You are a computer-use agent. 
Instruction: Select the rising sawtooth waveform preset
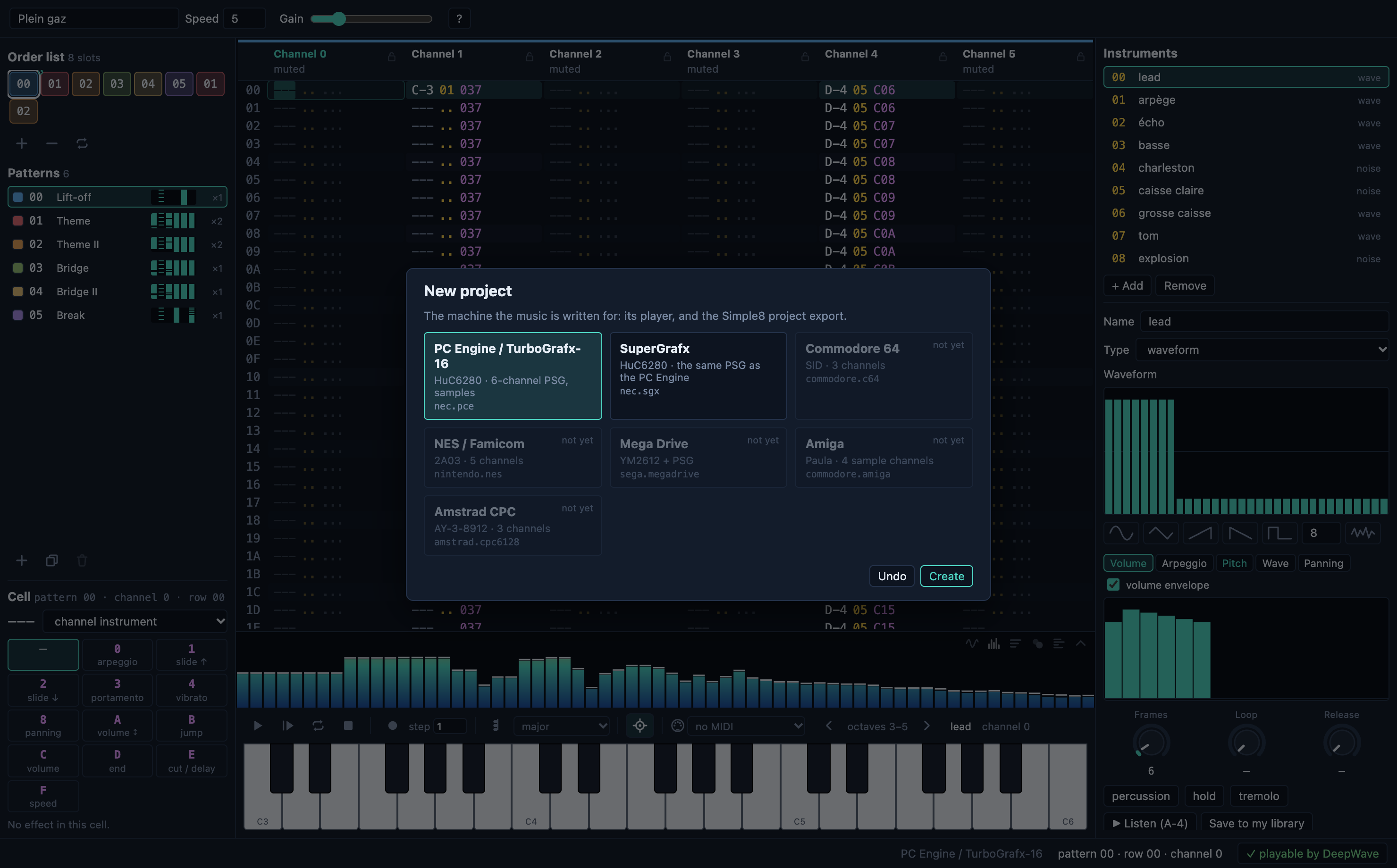(1201, 533)
